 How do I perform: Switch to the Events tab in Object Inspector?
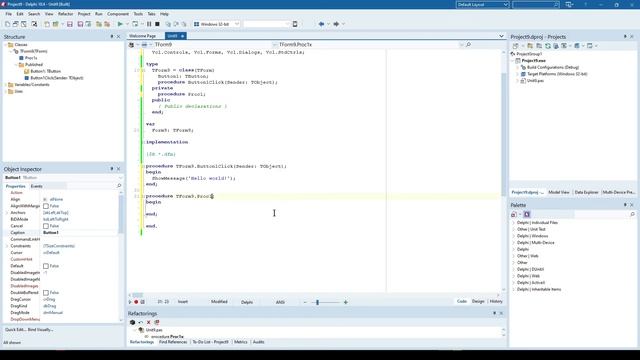click(36, 186)
